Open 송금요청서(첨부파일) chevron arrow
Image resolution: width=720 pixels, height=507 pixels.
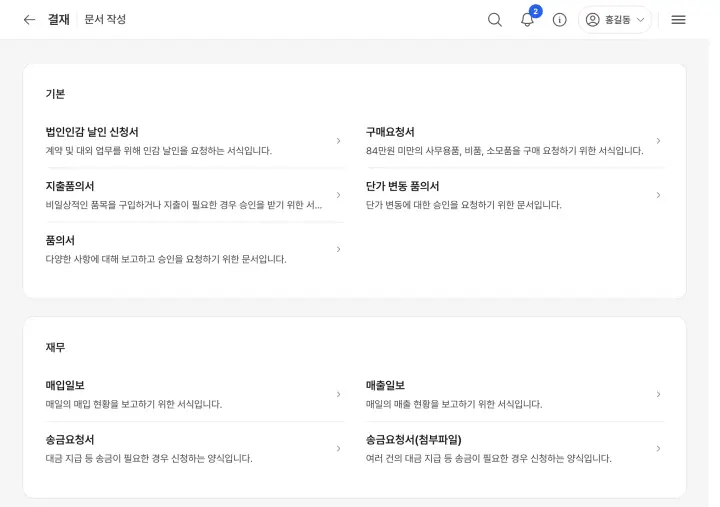click(x=658, y=449)
